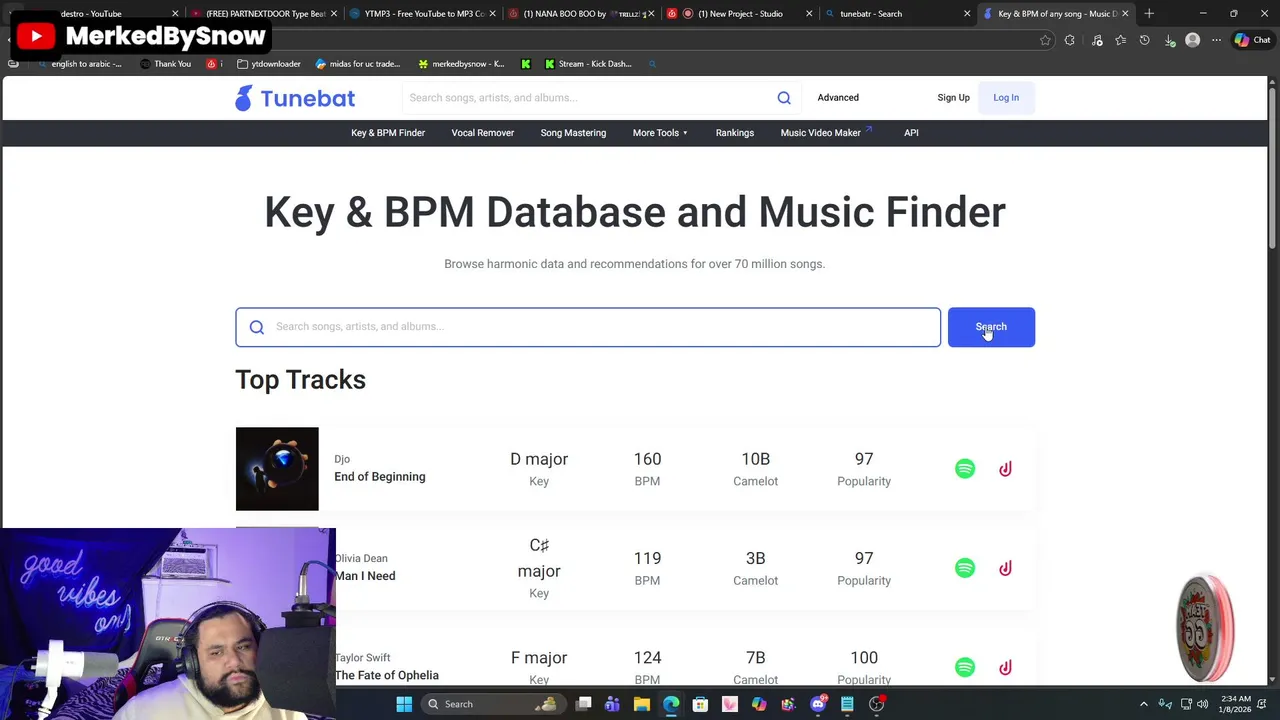Open API menu item
This screenshot has height=720, width=1280.
pos(911,133)
